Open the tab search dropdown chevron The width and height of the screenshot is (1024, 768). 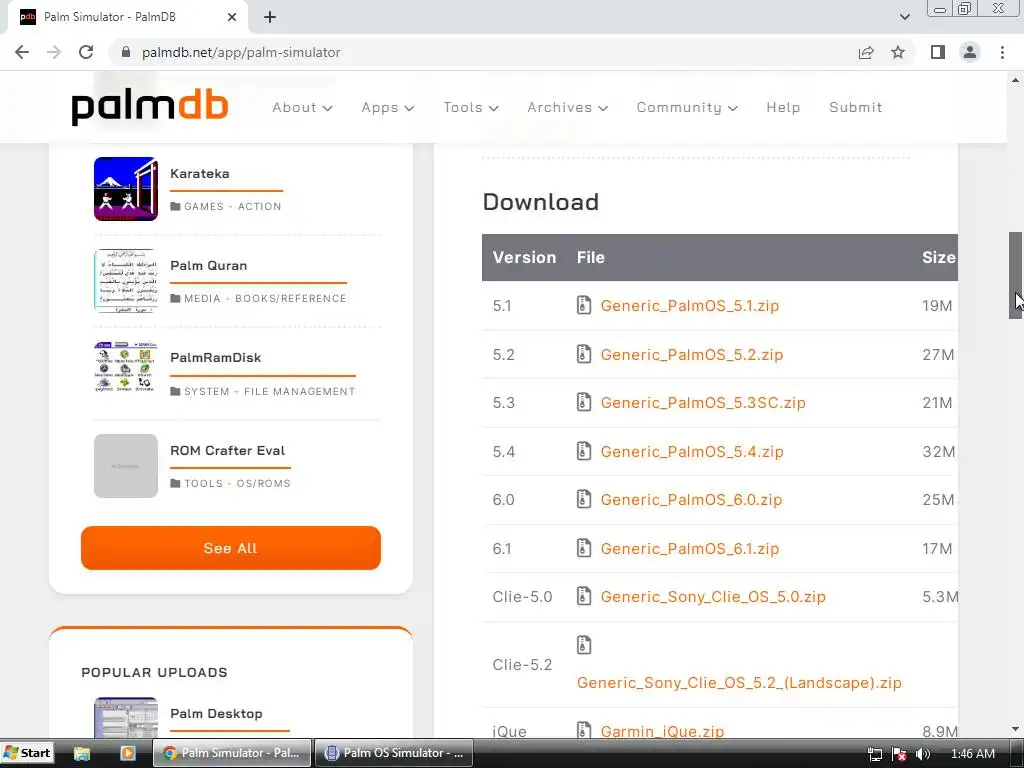coord(904,17)
